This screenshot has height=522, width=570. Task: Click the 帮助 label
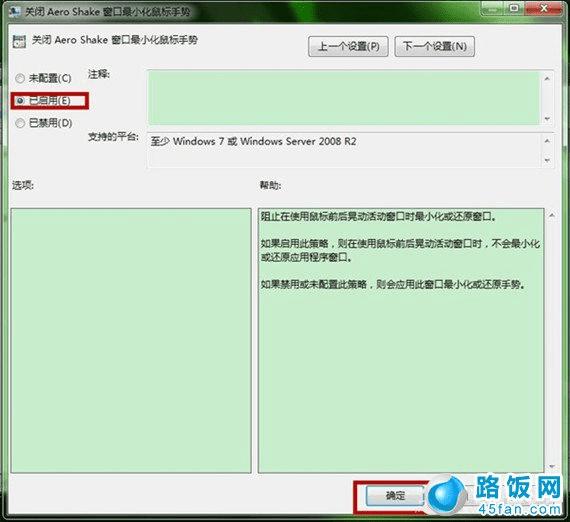pyautogui.click(x=270, y=185)
